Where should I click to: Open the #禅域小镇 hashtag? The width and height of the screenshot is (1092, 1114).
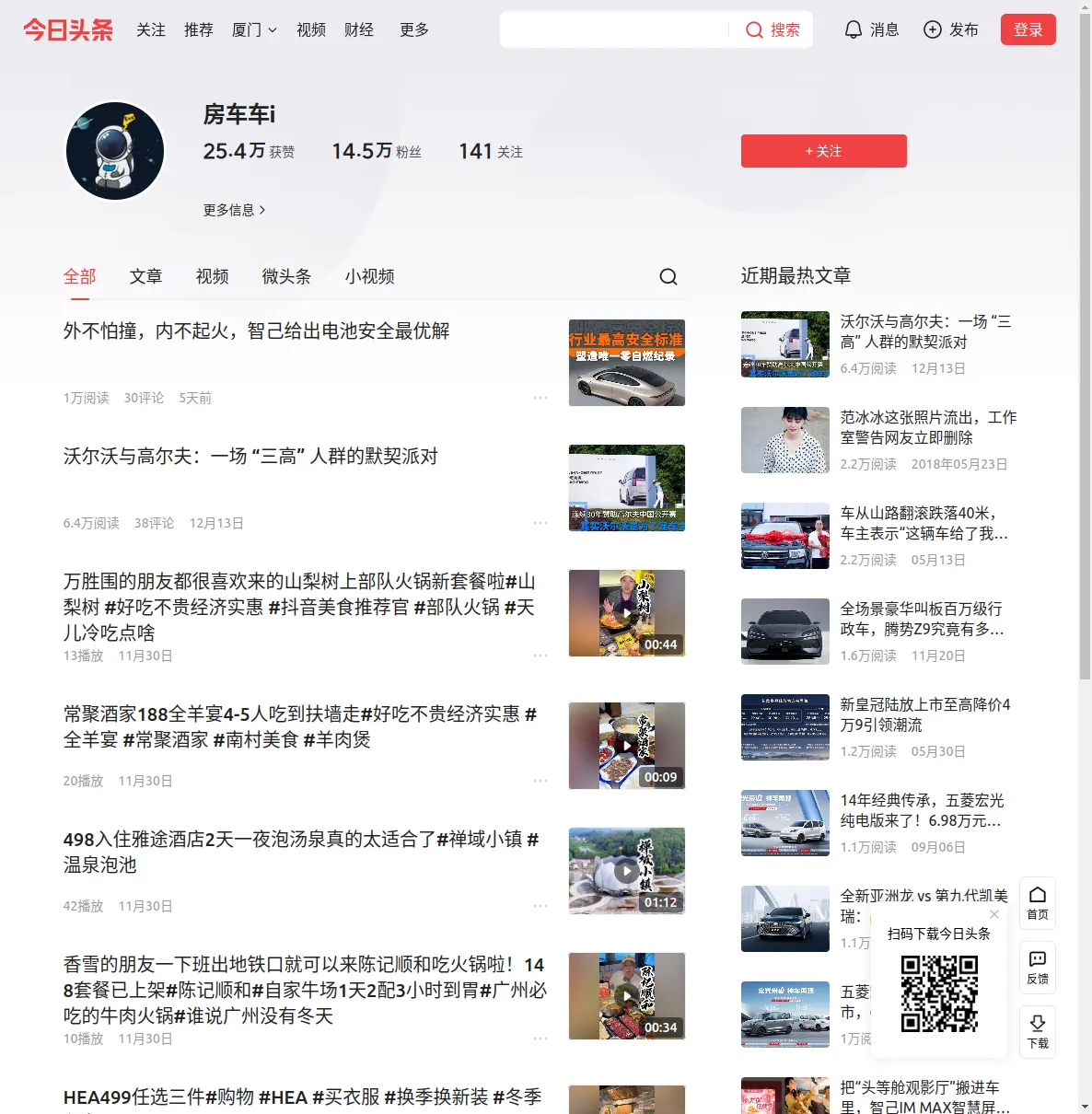point(480,839)
